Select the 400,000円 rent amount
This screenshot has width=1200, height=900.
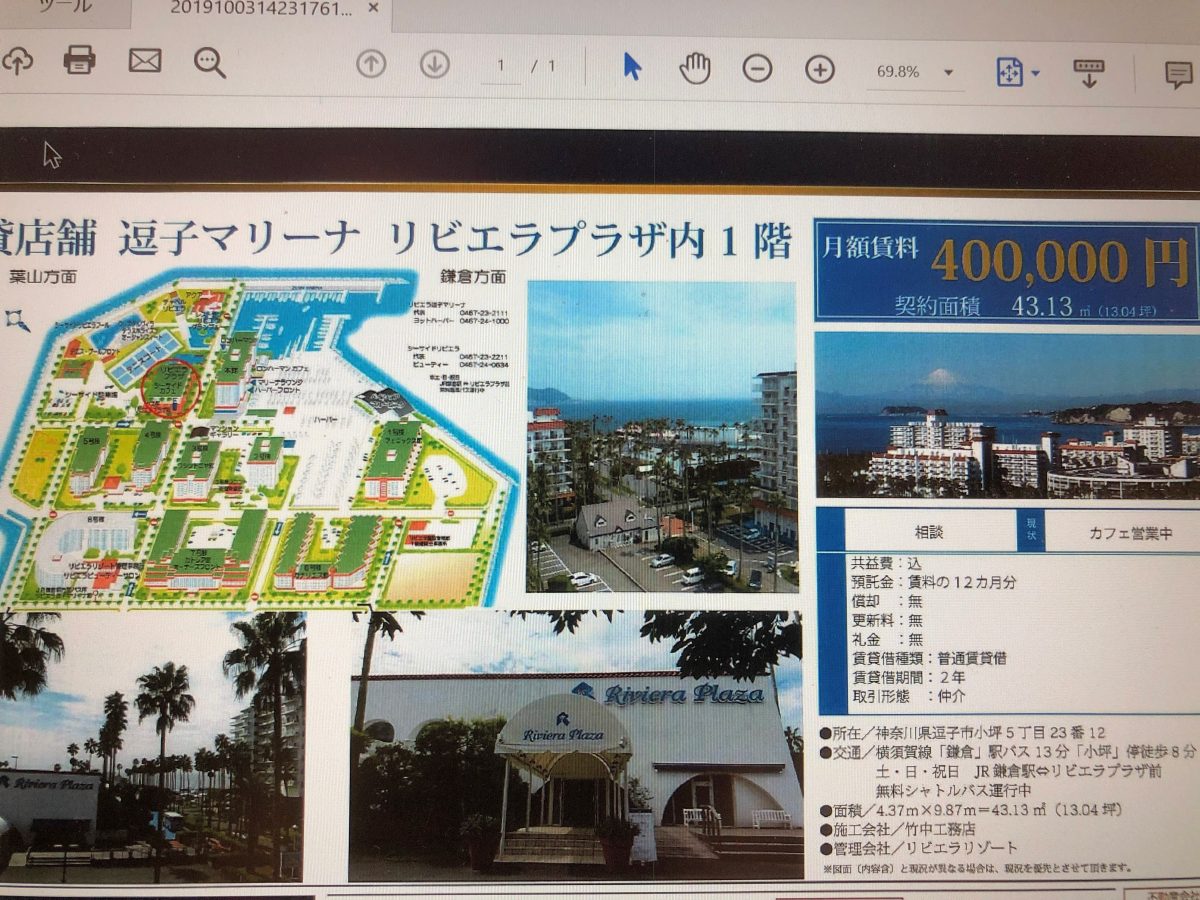[x=1060, y=262]
